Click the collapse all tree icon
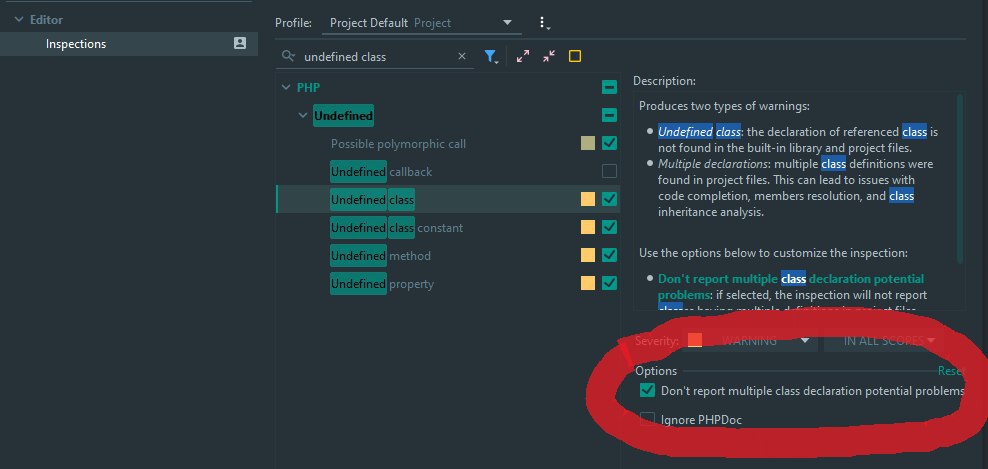 click(549, 57)
